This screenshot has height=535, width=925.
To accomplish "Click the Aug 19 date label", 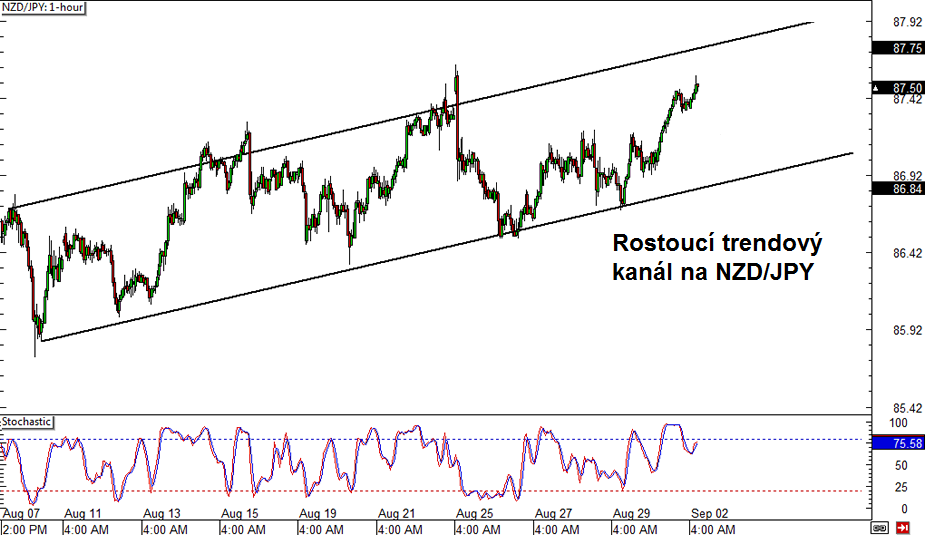I will 318,514.
